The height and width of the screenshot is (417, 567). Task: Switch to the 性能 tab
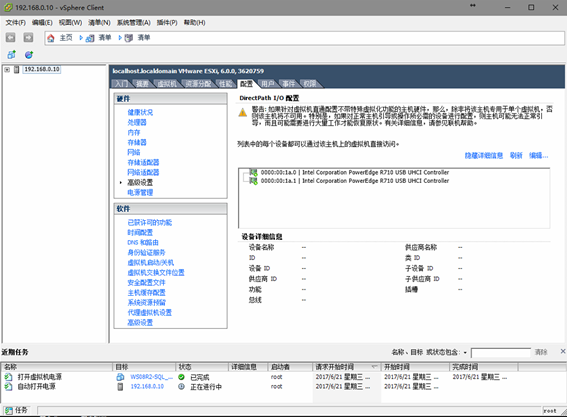pyautogui.click(x=226, y=84)
